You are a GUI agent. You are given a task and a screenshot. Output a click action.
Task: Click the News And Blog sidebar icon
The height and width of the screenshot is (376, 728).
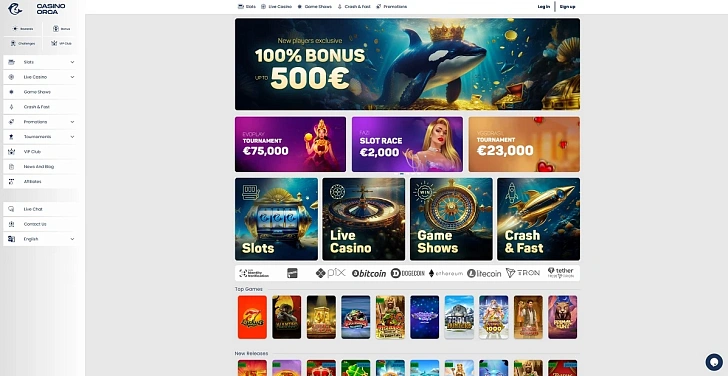[x=12, y=167]
